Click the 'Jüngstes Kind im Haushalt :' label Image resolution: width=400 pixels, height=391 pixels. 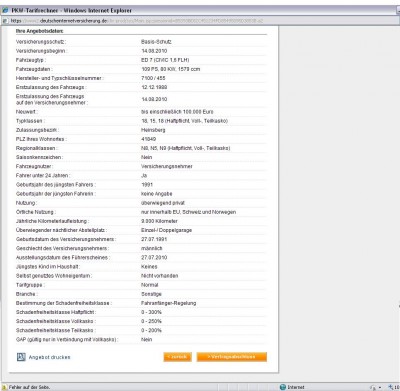[x=48, y=267]
